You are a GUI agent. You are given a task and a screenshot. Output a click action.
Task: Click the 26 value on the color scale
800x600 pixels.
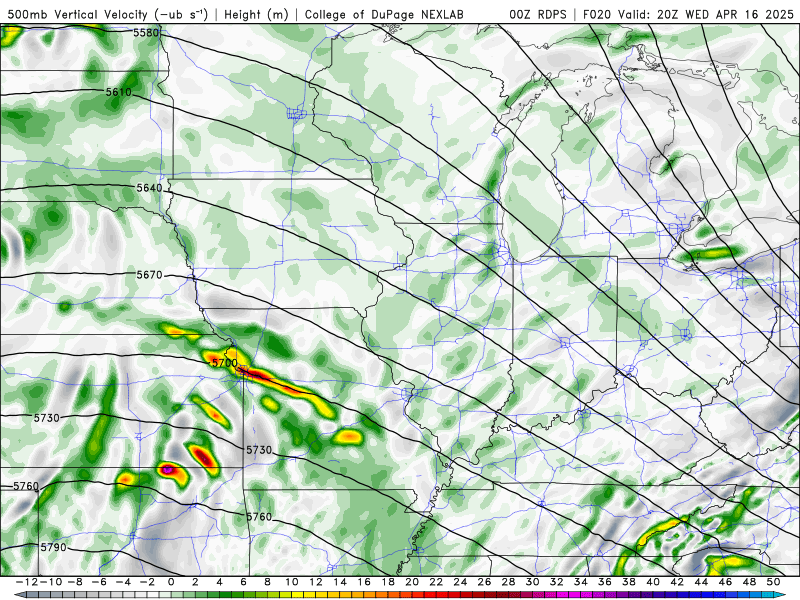point(484,582)
